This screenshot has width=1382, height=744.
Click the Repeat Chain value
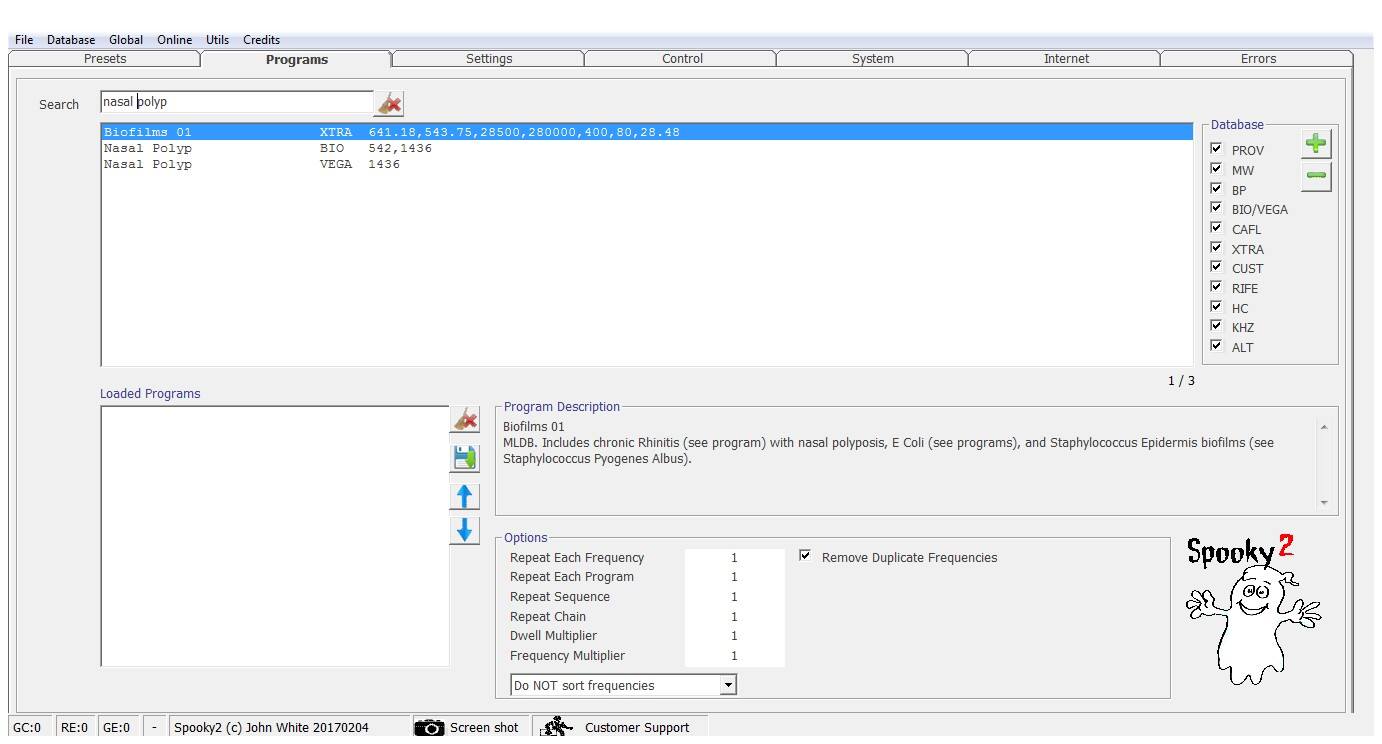pos(734,617)
